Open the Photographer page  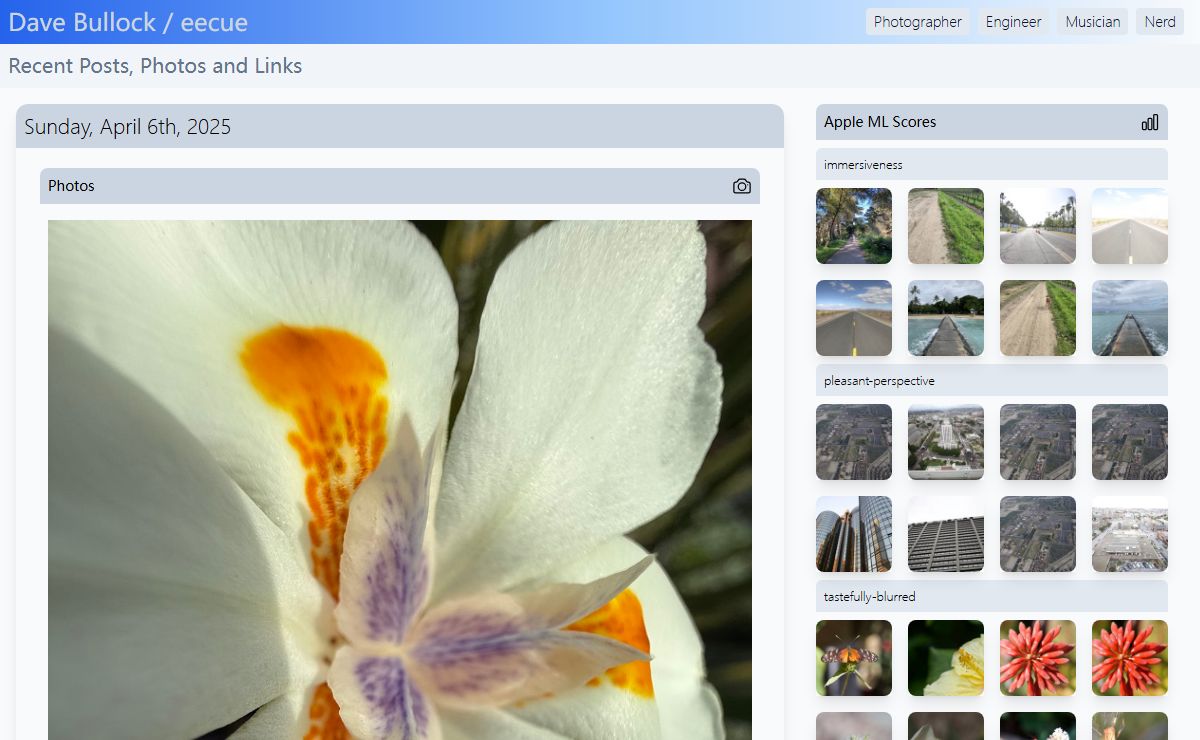pyautogui.click(x=918, y=22)
